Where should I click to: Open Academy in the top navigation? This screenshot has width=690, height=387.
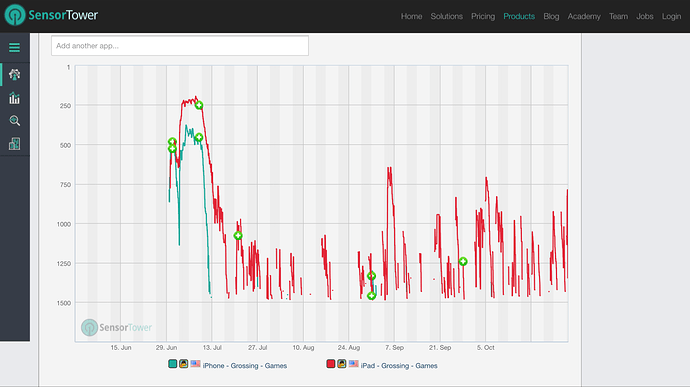tap(584, 16)
